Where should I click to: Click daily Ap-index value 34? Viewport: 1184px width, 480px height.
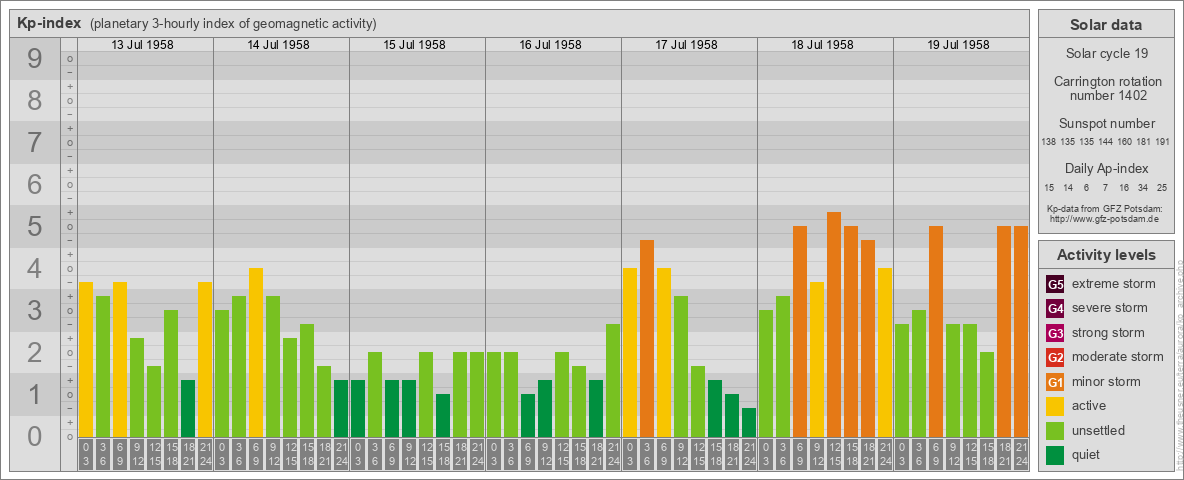point(1143,187)
